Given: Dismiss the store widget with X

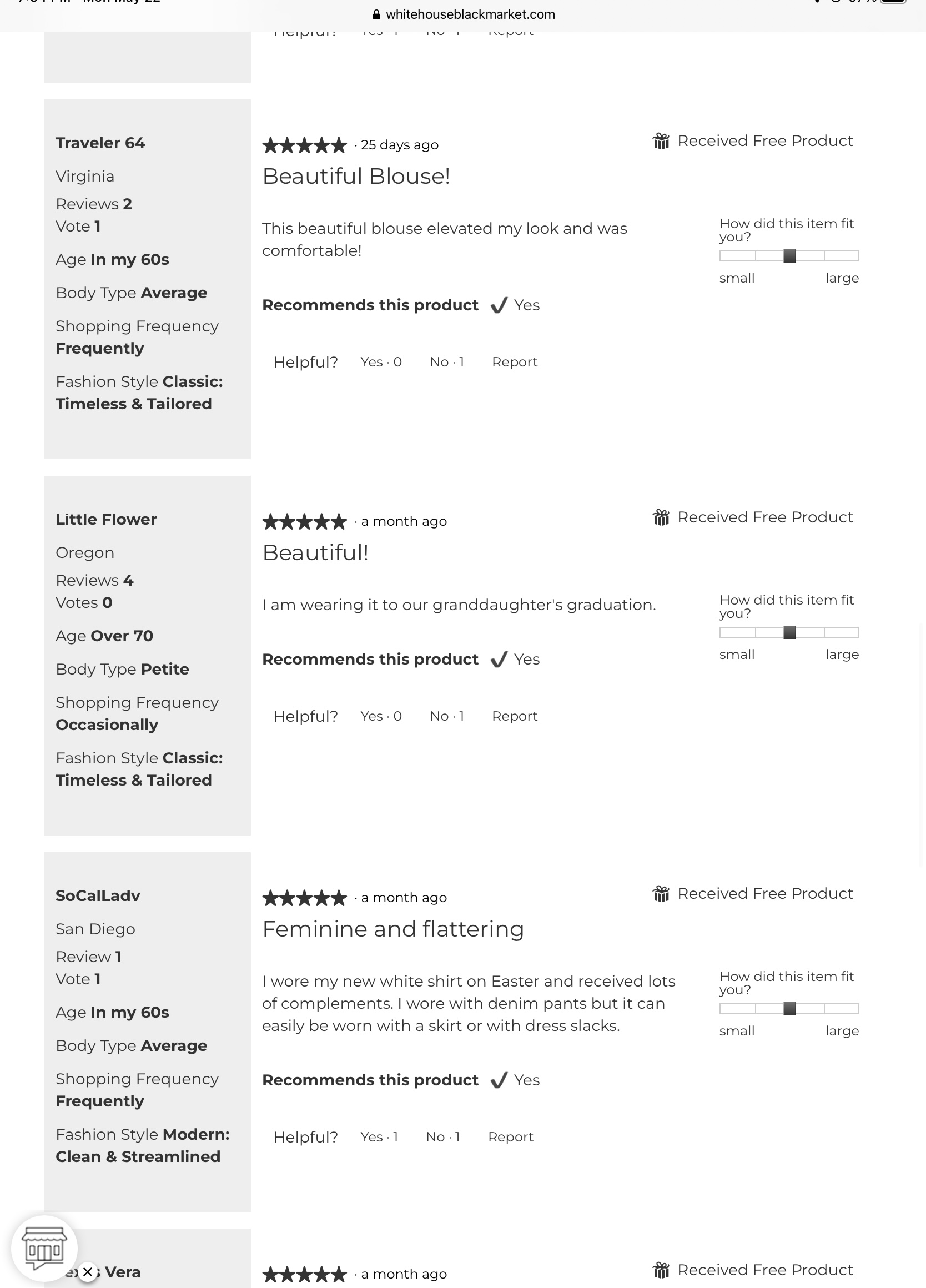Looking at the screenshot, I should (x=87, y=1271).
